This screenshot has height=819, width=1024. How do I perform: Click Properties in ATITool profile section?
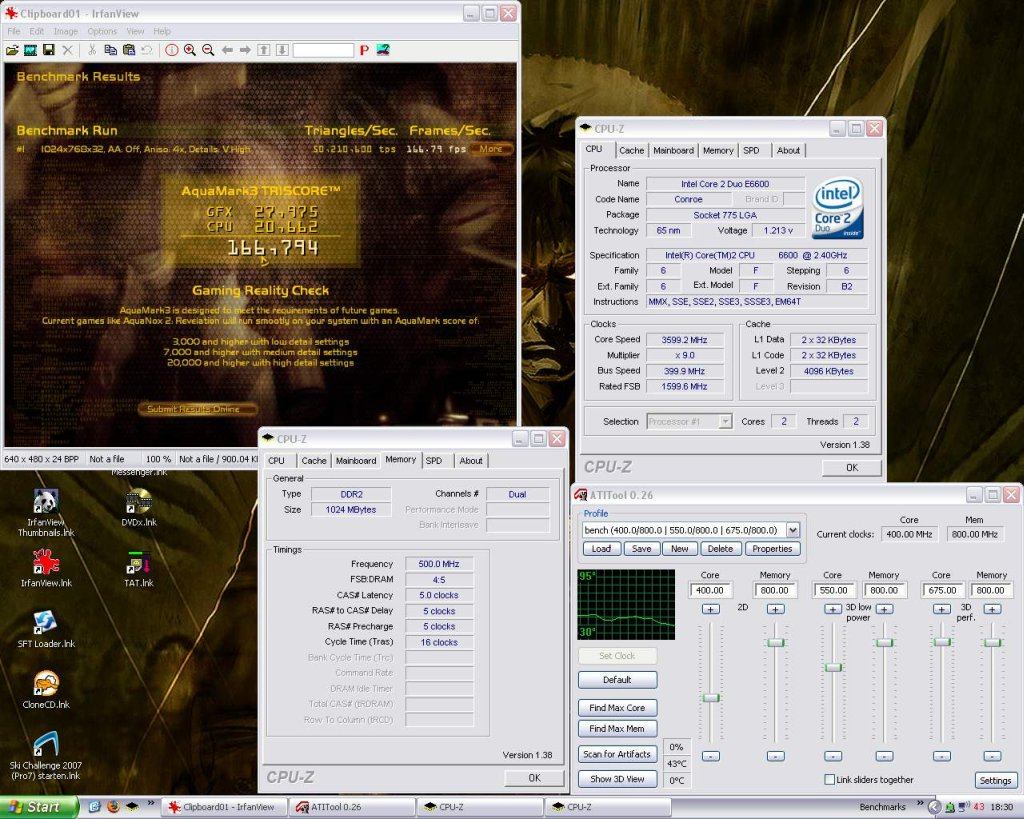click(x=772, y=549)
